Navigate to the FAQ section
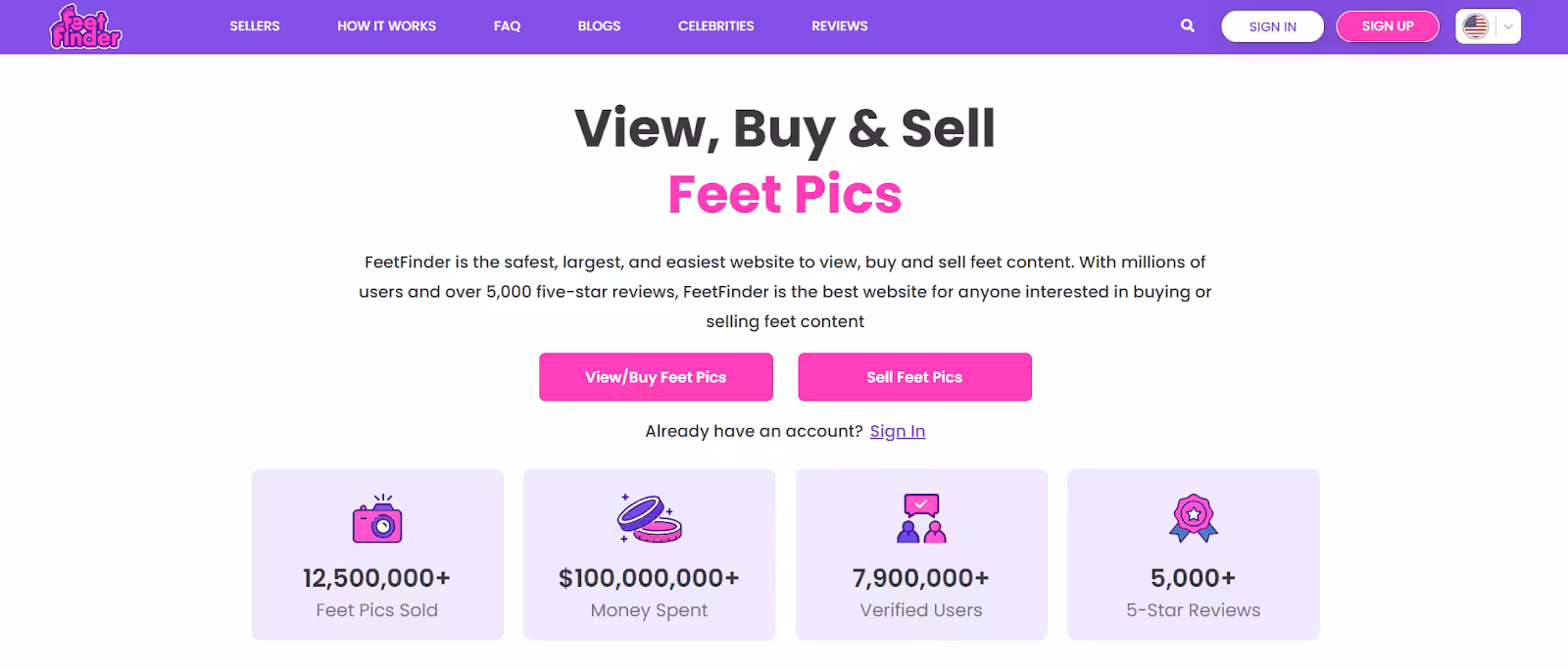This screenshot has width=1568, height=670. click(507, 25)
